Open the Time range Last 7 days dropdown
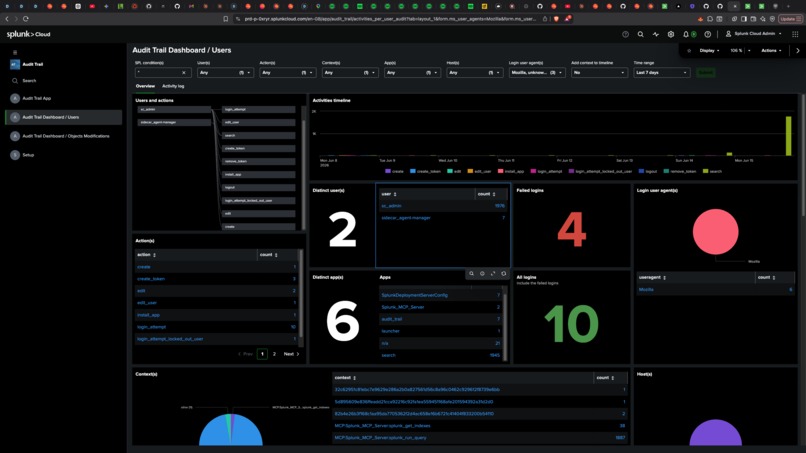The width and height of the screenshot is (806, 453). [662, 73]
